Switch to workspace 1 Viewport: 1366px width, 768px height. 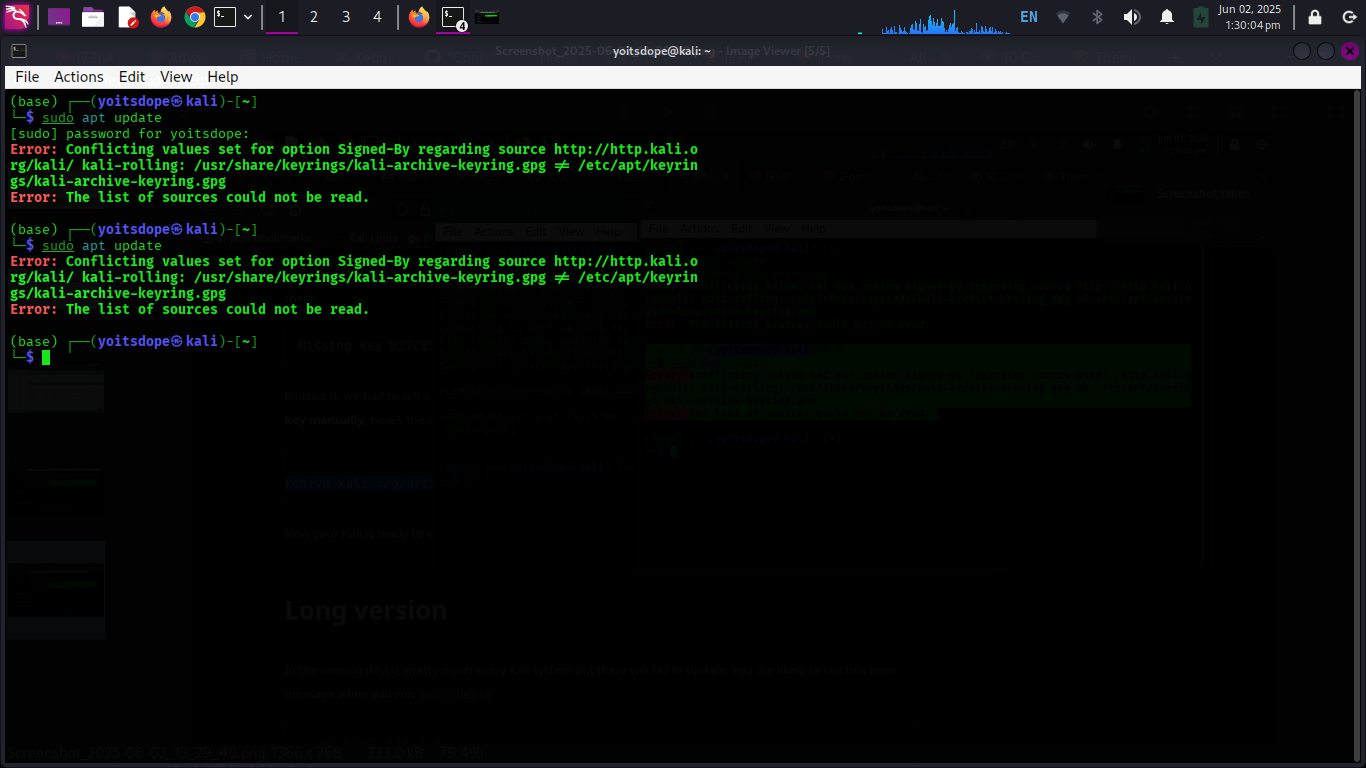[x=282, y=17]
